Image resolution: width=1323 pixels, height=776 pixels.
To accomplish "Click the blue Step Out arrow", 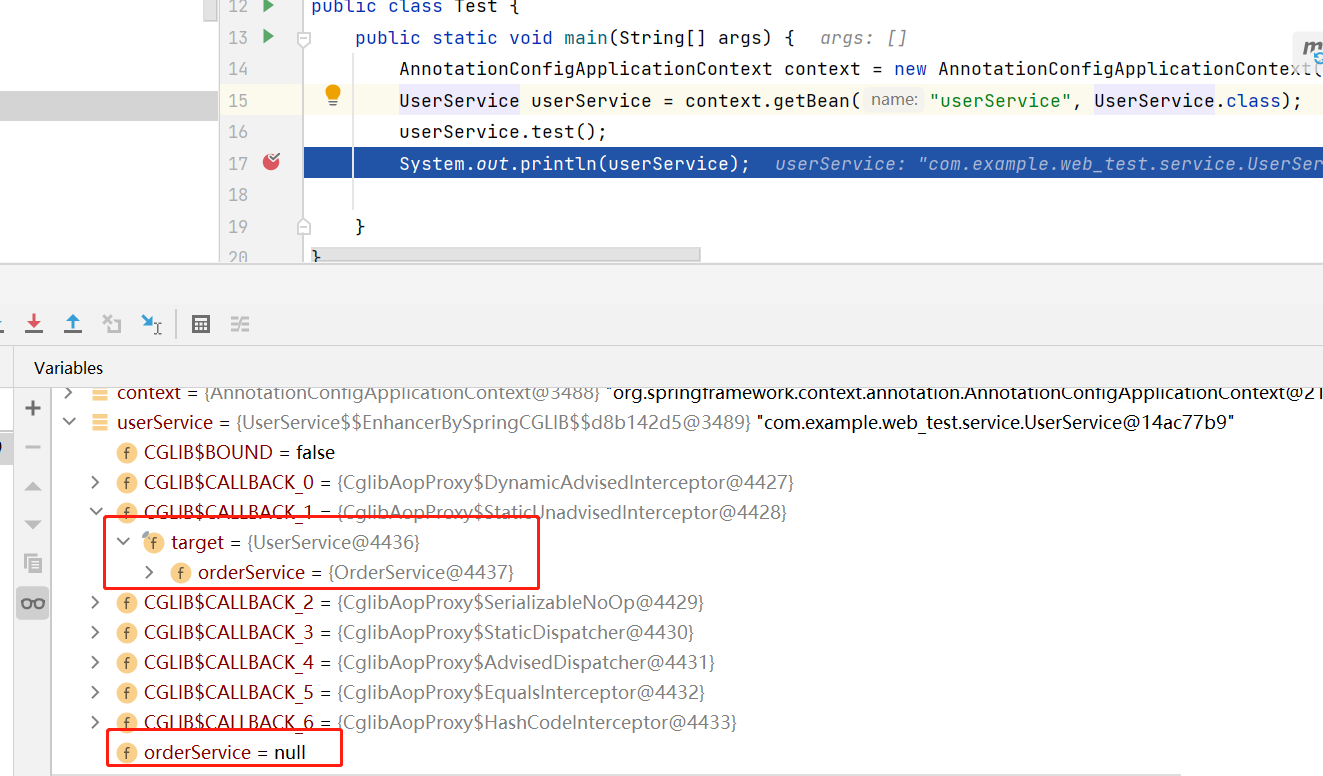I will pyautogui.click(x=73, y=323).
